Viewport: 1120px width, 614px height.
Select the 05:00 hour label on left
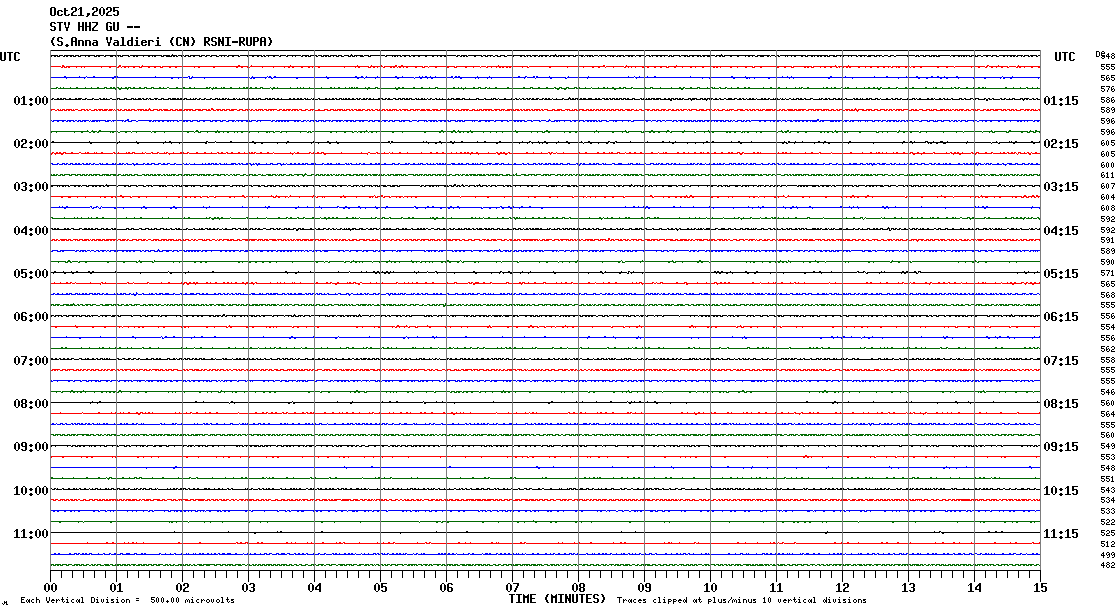pos(31,274)
